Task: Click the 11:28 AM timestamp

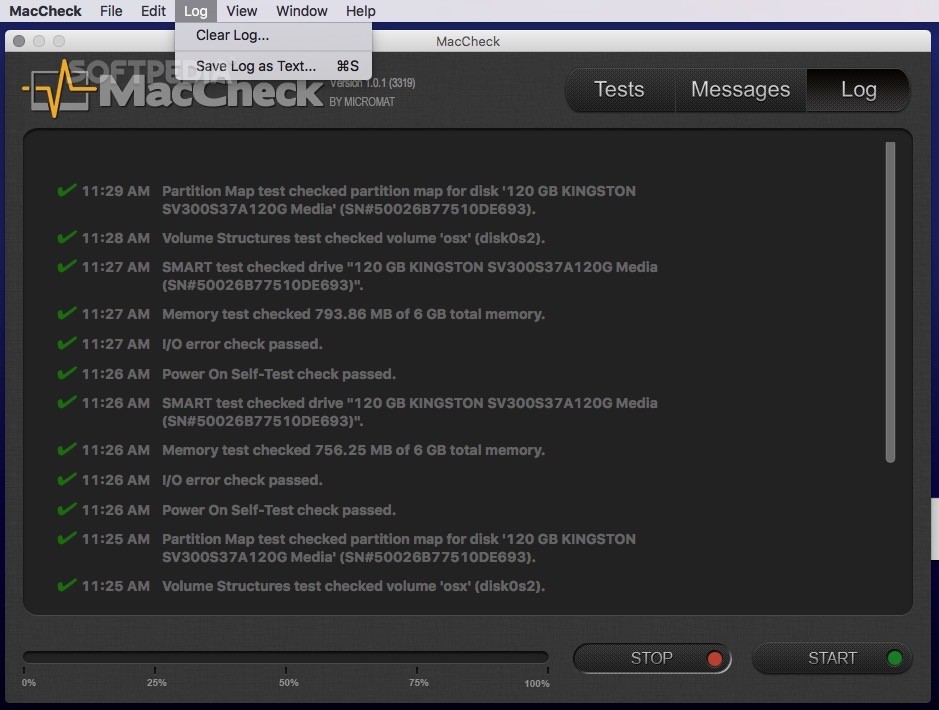Action: (116, 238)
